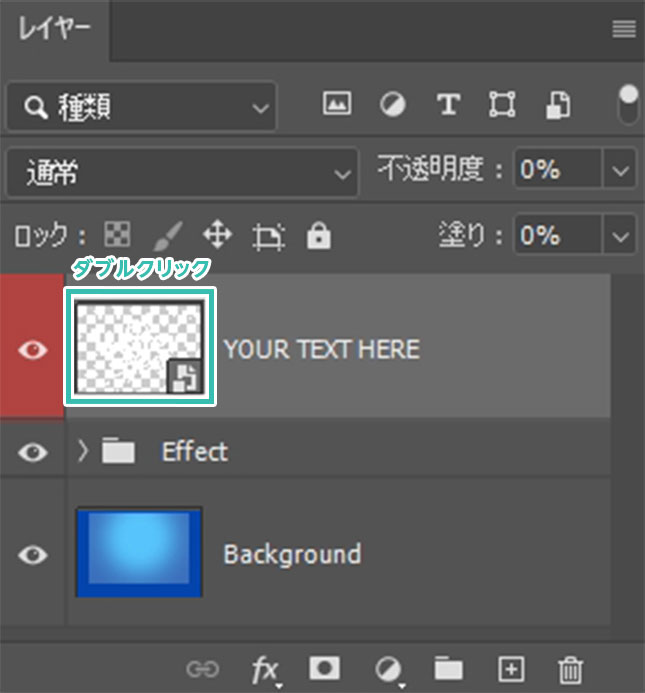Filter for smart object layers icon
This screenshot has width=645, height=693.
coord(557,105)
